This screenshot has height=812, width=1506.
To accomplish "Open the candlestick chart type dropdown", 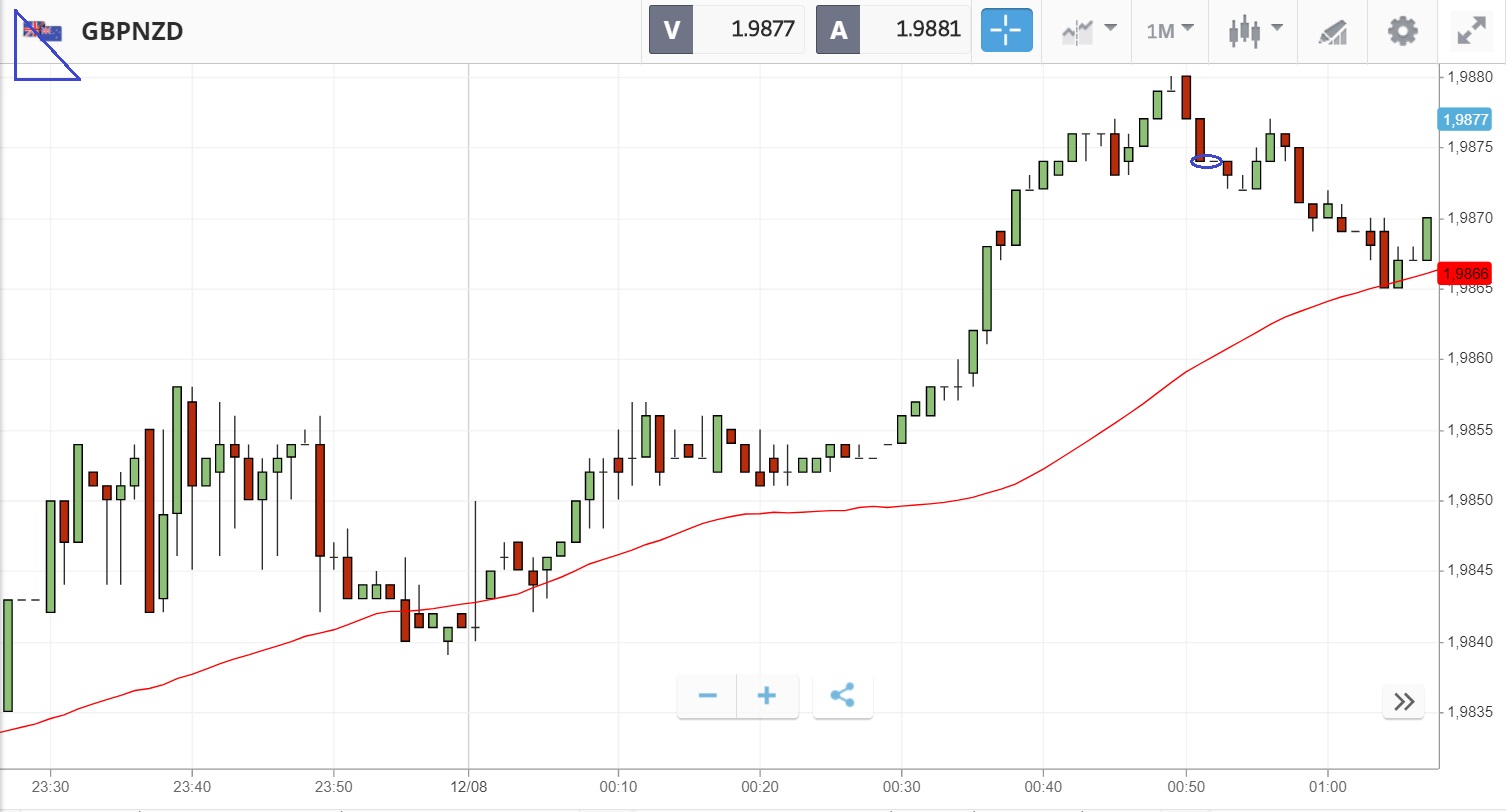I will (1254, 31).
